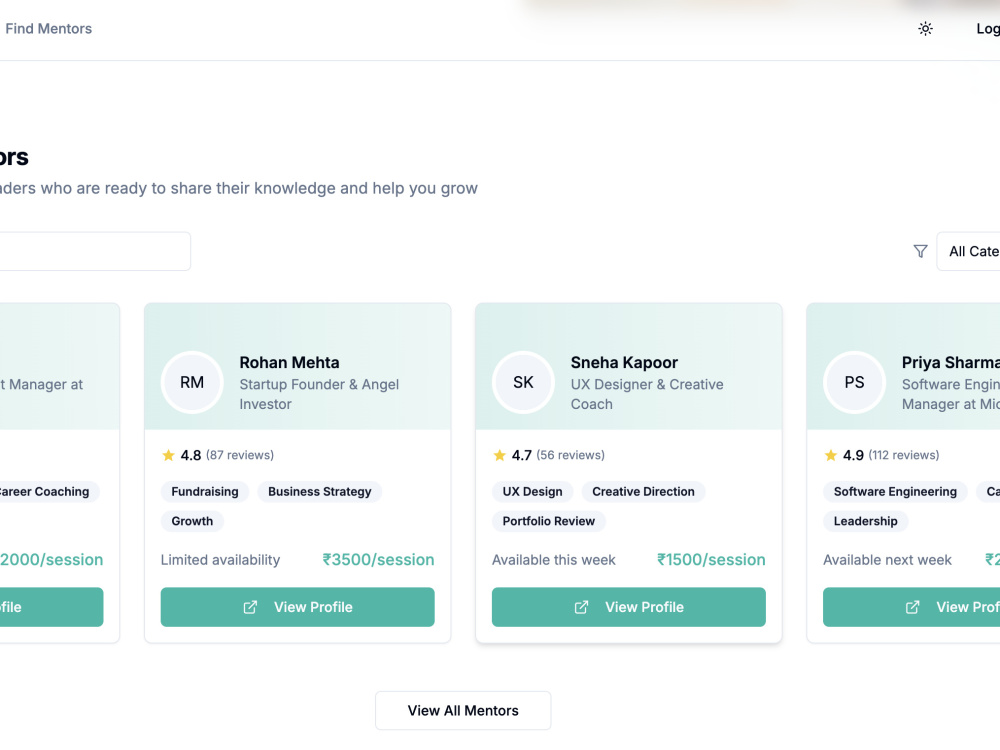Select the Creative Direction tag
The width and height of the screenshot is (1000, 750).
coord(643,492)
